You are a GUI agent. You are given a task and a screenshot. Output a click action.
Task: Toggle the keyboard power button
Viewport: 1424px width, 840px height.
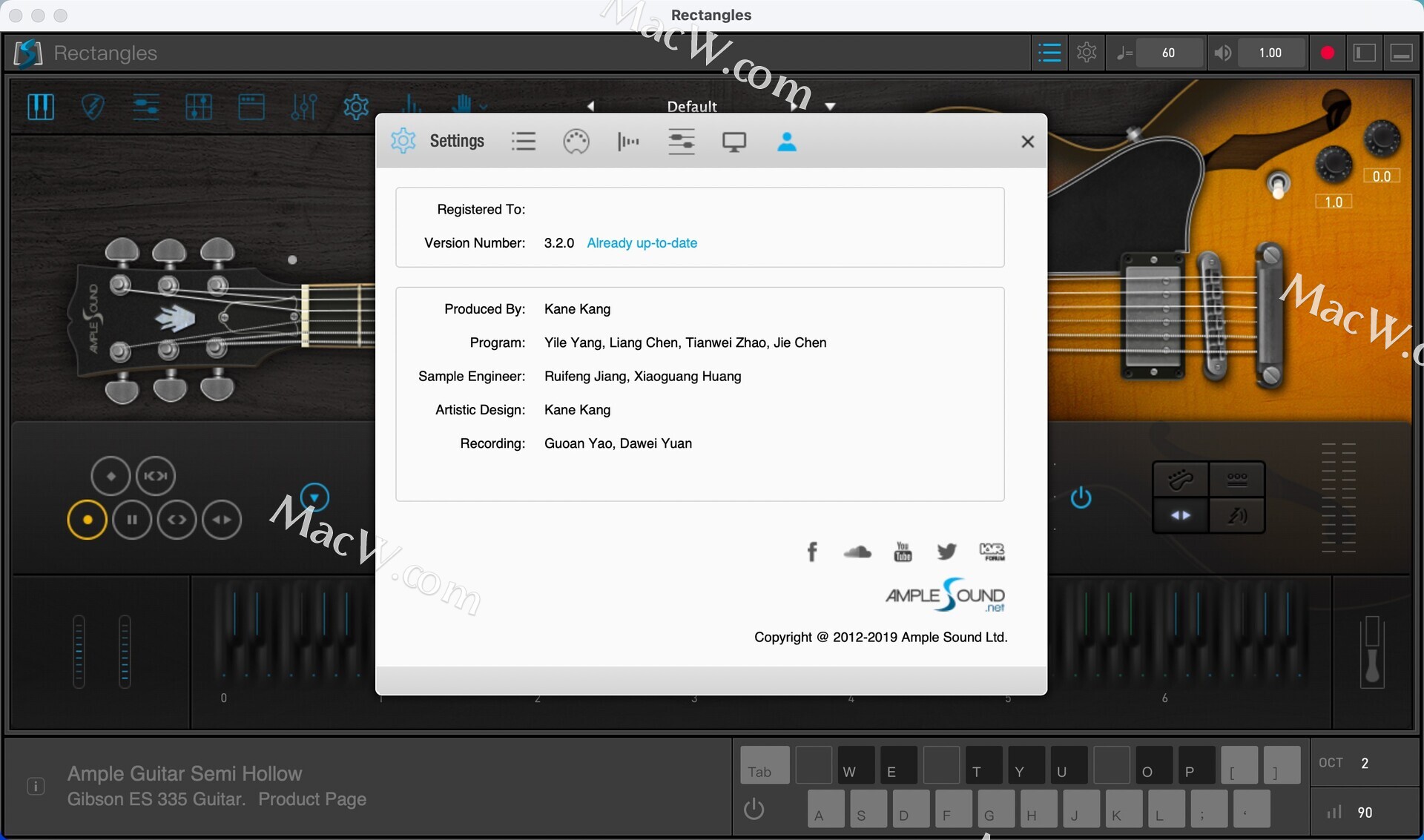coord(754,809)
